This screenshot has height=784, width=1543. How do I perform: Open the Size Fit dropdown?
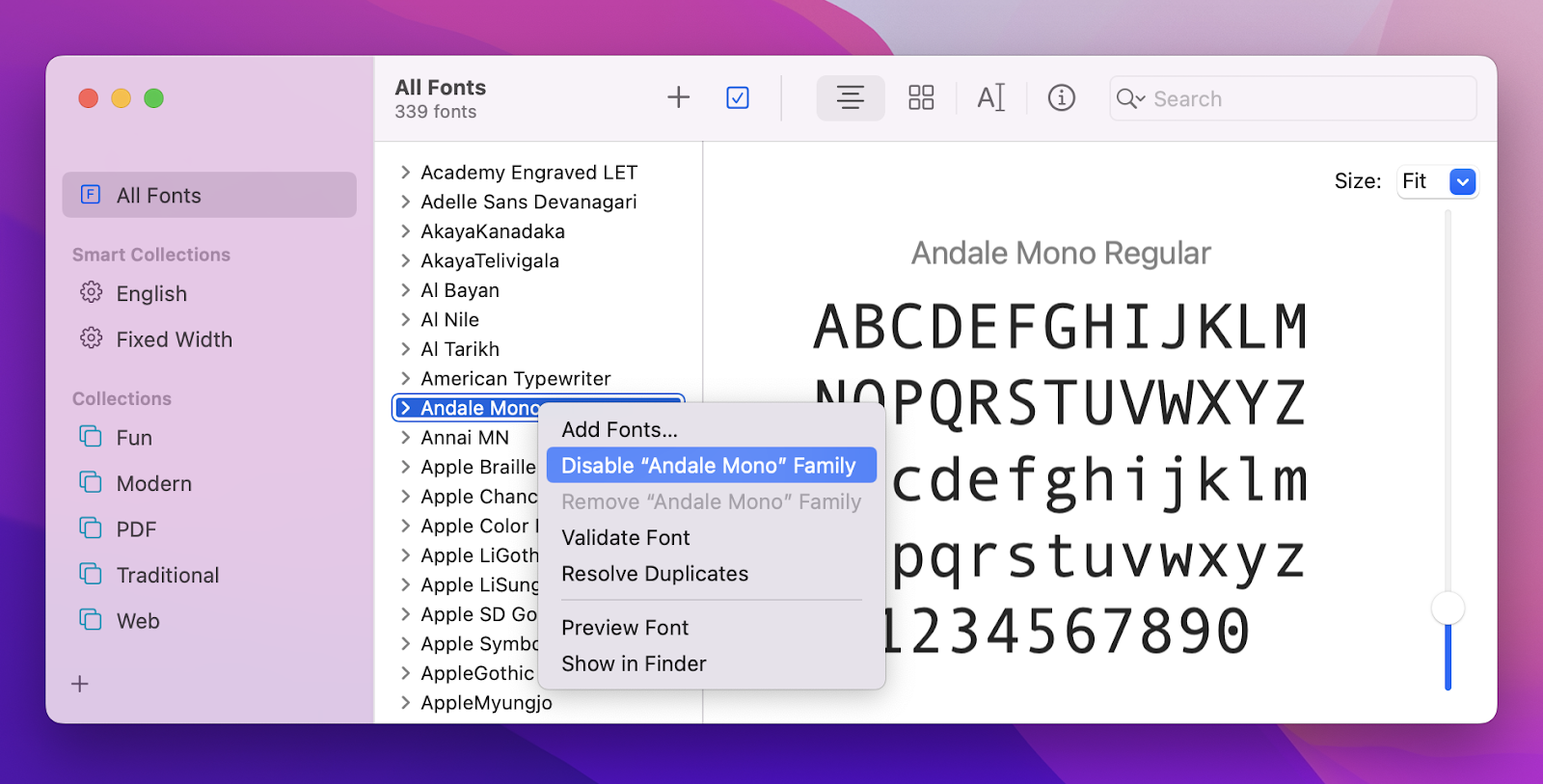(x=1438, y=181)
